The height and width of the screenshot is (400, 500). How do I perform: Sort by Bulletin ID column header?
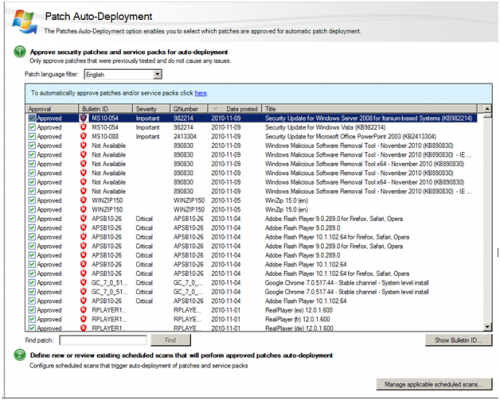(x=105, y=109)
